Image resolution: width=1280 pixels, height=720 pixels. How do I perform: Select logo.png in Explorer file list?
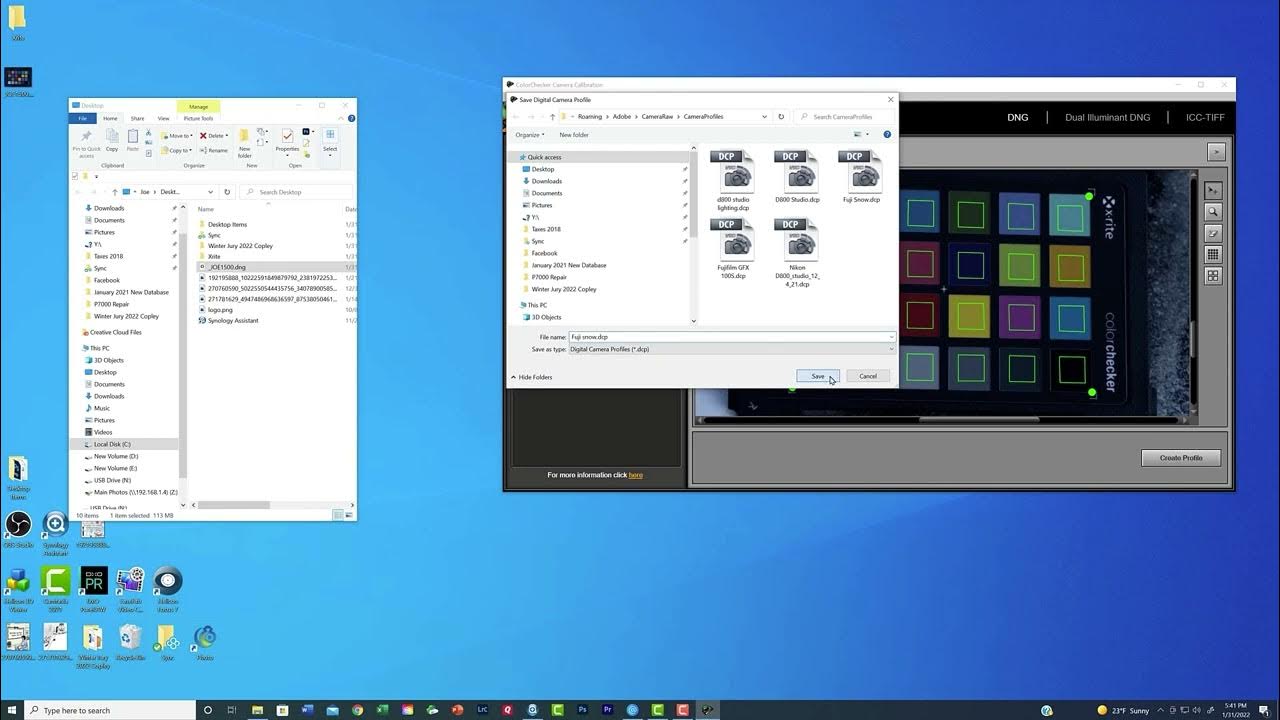pyautogui.click(x=219, y=310)
